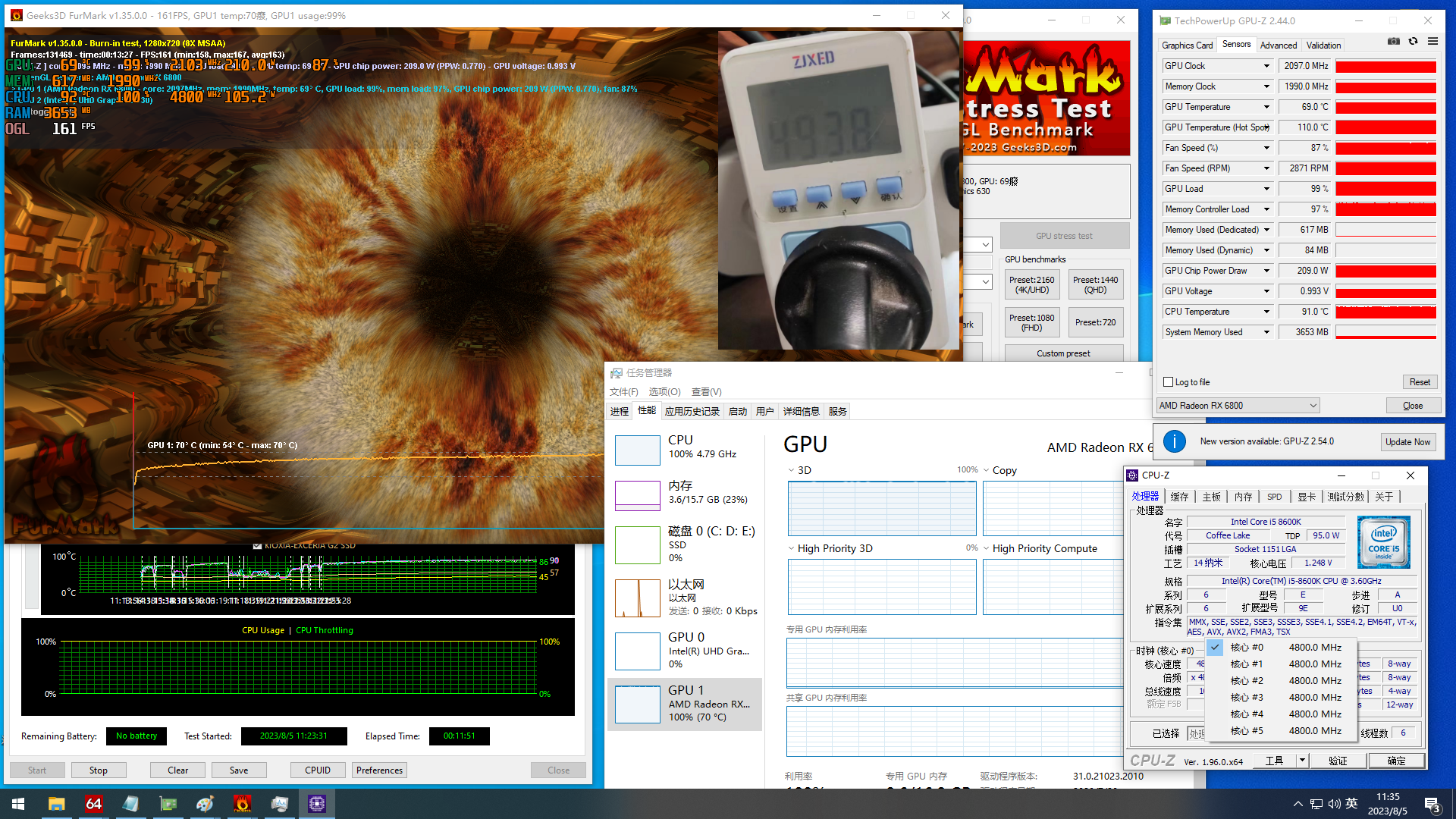Open CPU-Z Tools dropdown arrow
Image resolution: width=1456 pixels, height=819 pixels.
tap(1302, 761)
